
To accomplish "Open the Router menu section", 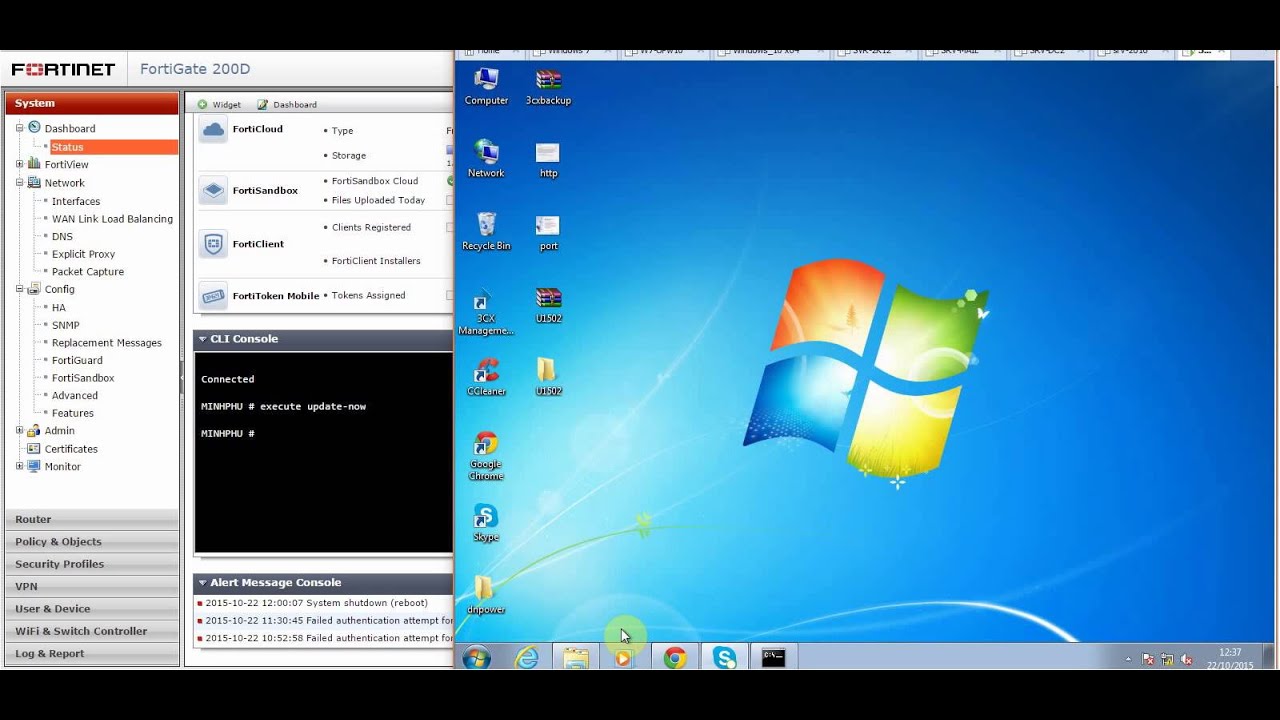I will click(x=92, y=519).
